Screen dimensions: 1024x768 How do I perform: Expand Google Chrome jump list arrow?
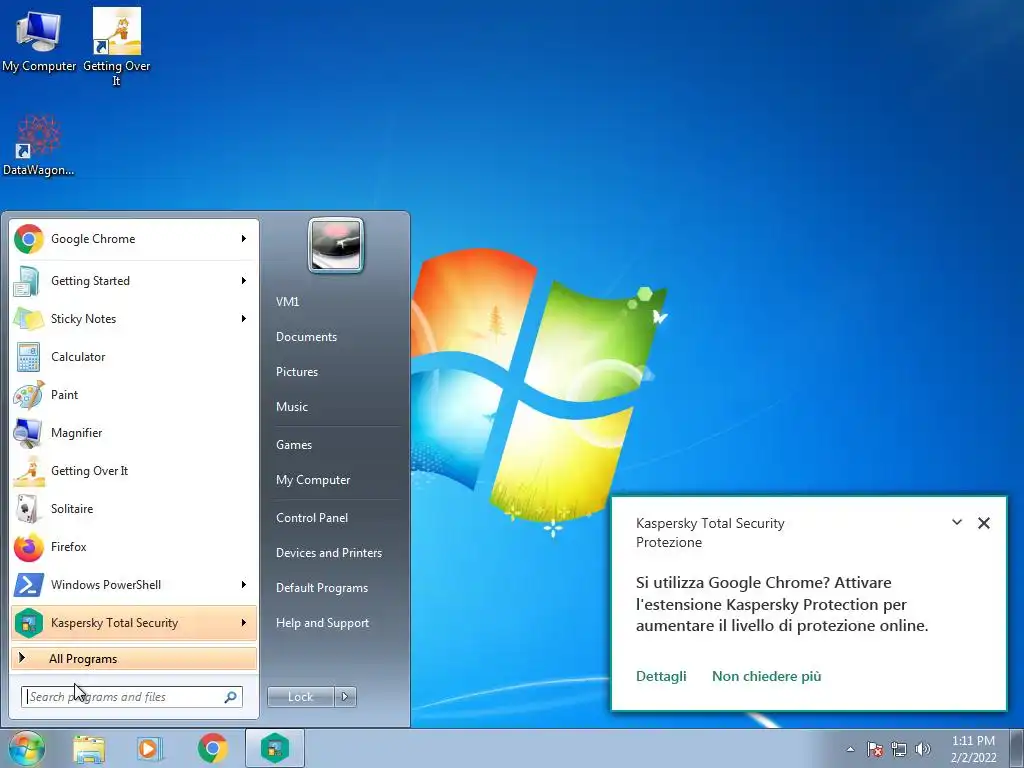point(244,239)
